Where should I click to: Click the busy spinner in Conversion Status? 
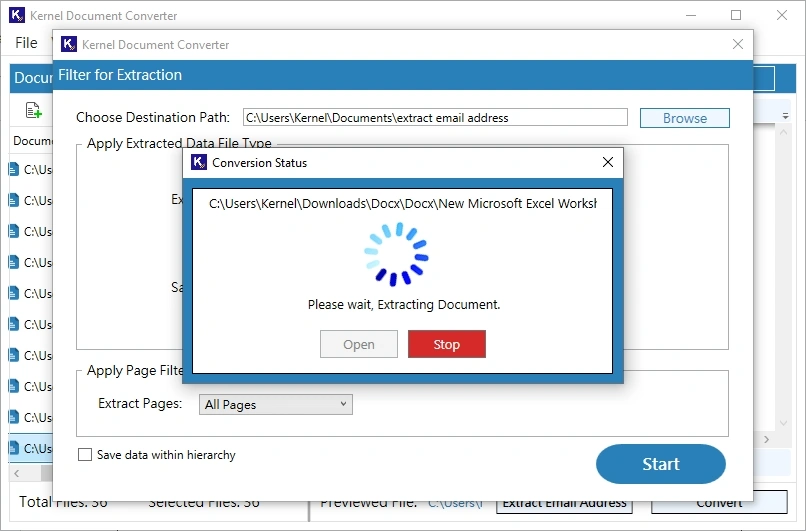pyautogui.click(x=396, y=254)
